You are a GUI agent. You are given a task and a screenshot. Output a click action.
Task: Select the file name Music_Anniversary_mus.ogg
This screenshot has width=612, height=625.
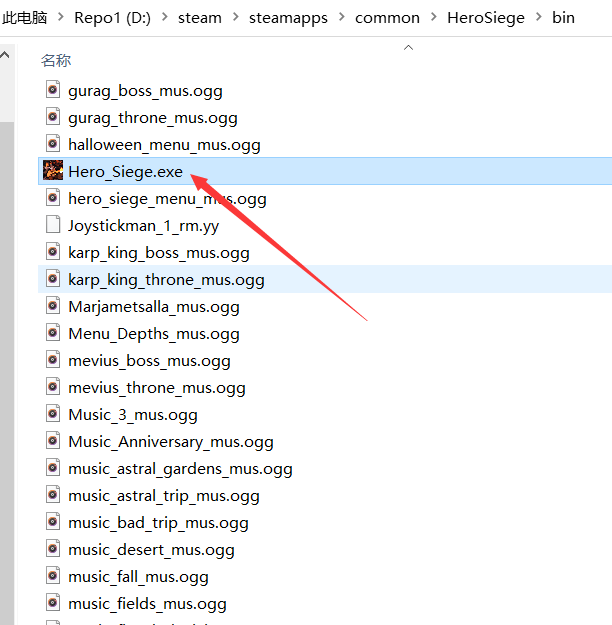tap(171, 442)
